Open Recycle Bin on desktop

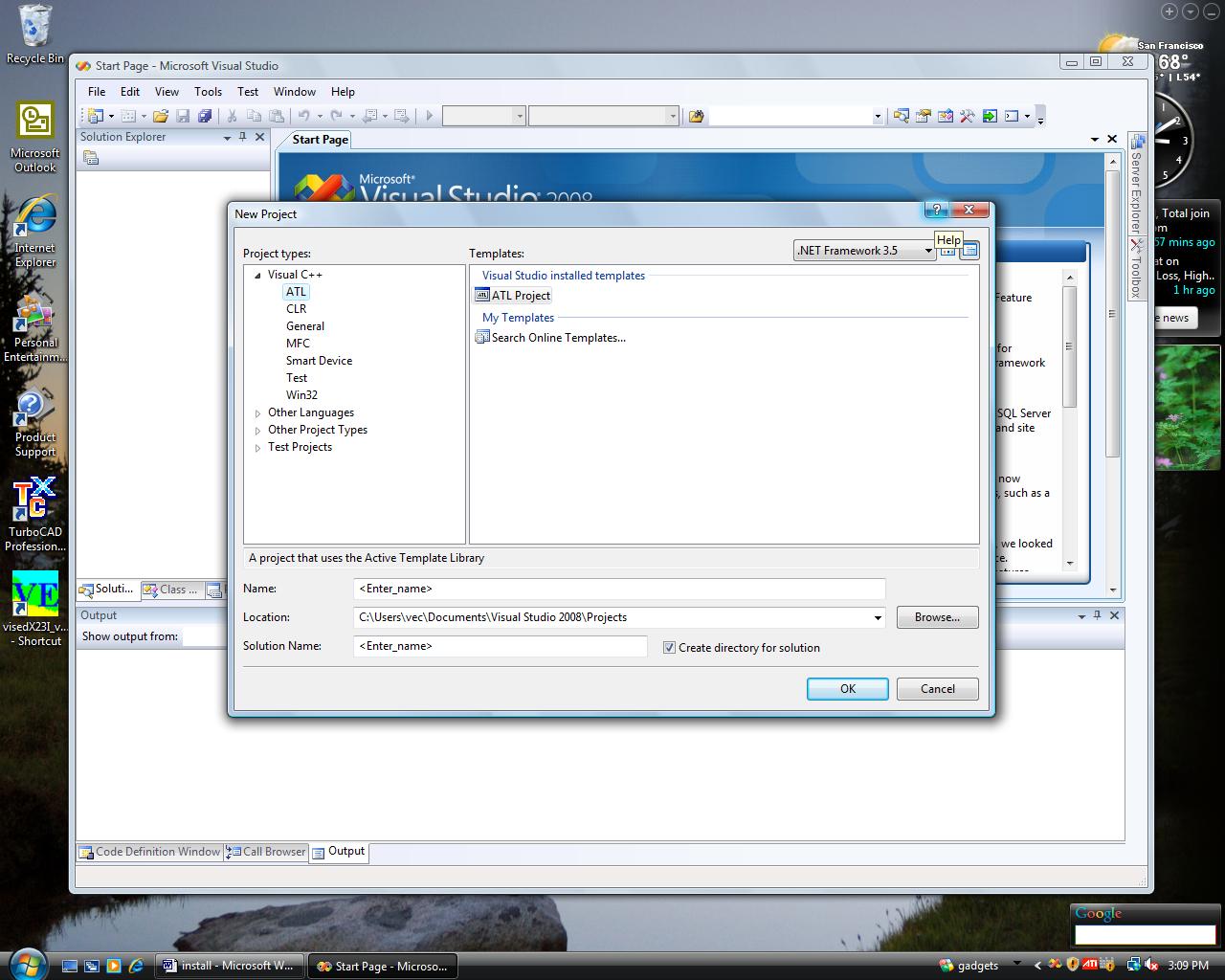(35, 35)
